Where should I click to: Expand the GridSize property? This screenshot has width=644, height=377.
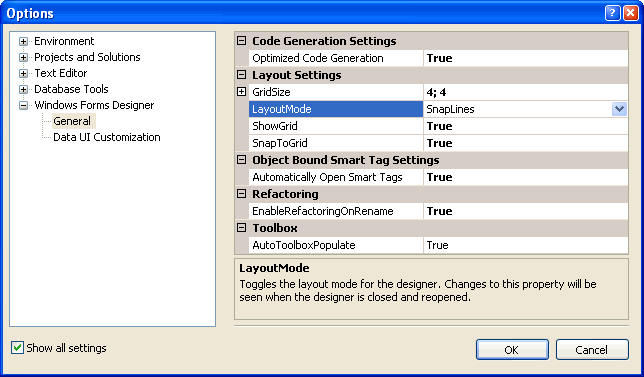242,92
